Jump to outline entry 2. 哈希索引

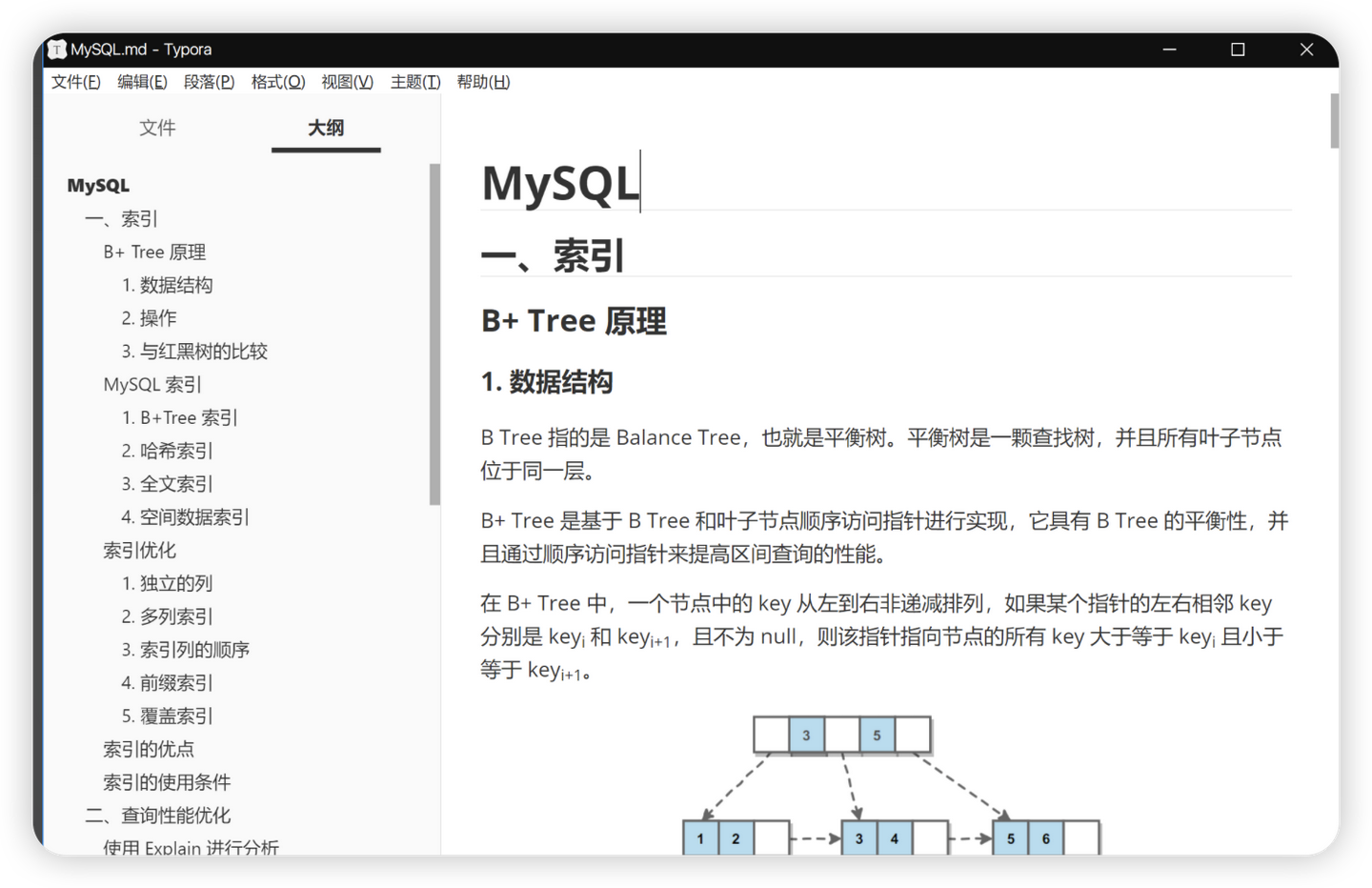(x=167, y=451)
